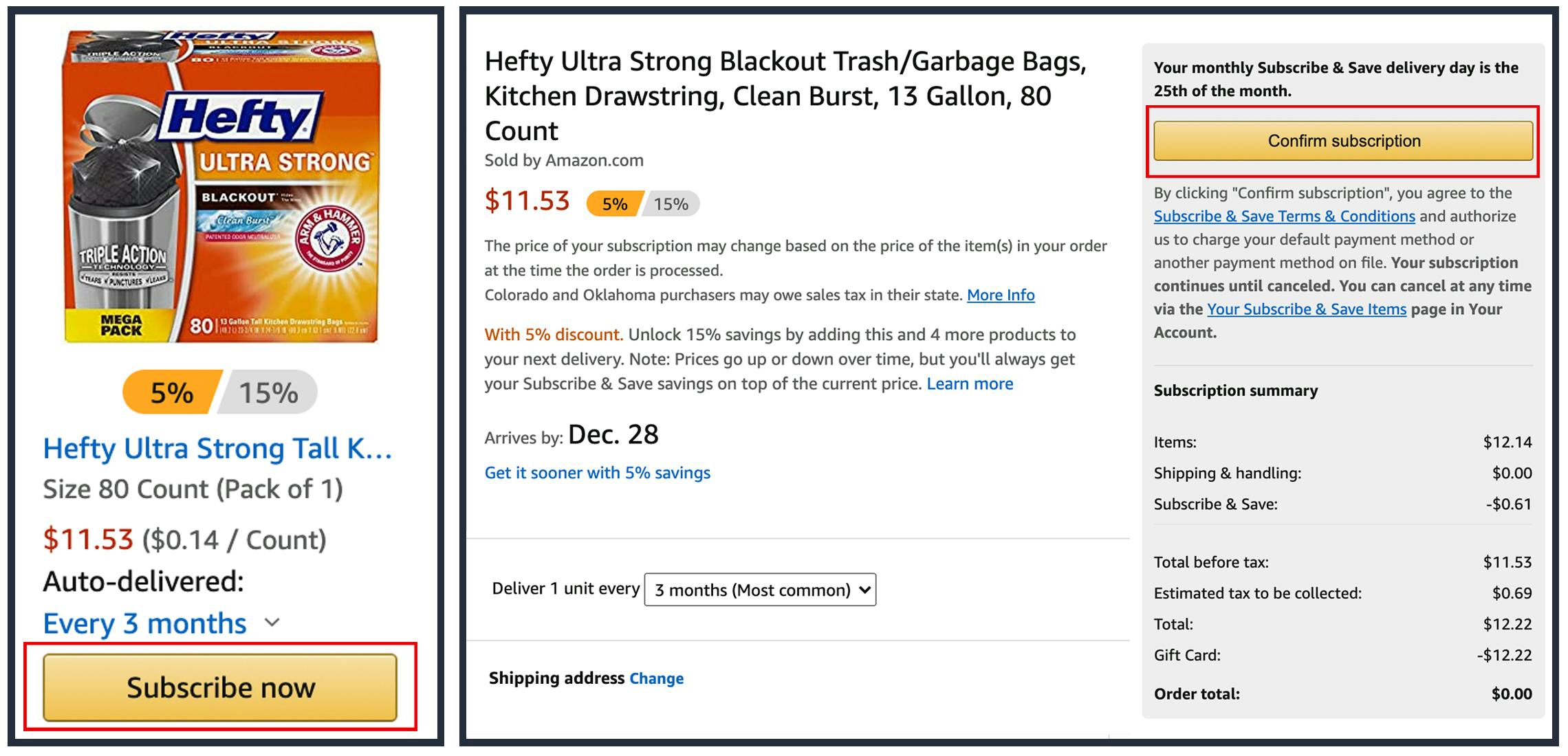
Task: Select the 15% discount badge beside the price
Action: (x=671, y=204)
